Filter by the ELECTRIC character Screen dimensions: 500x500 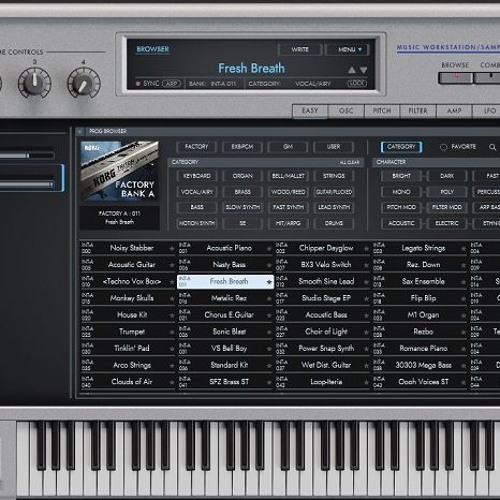click(447, 223)
